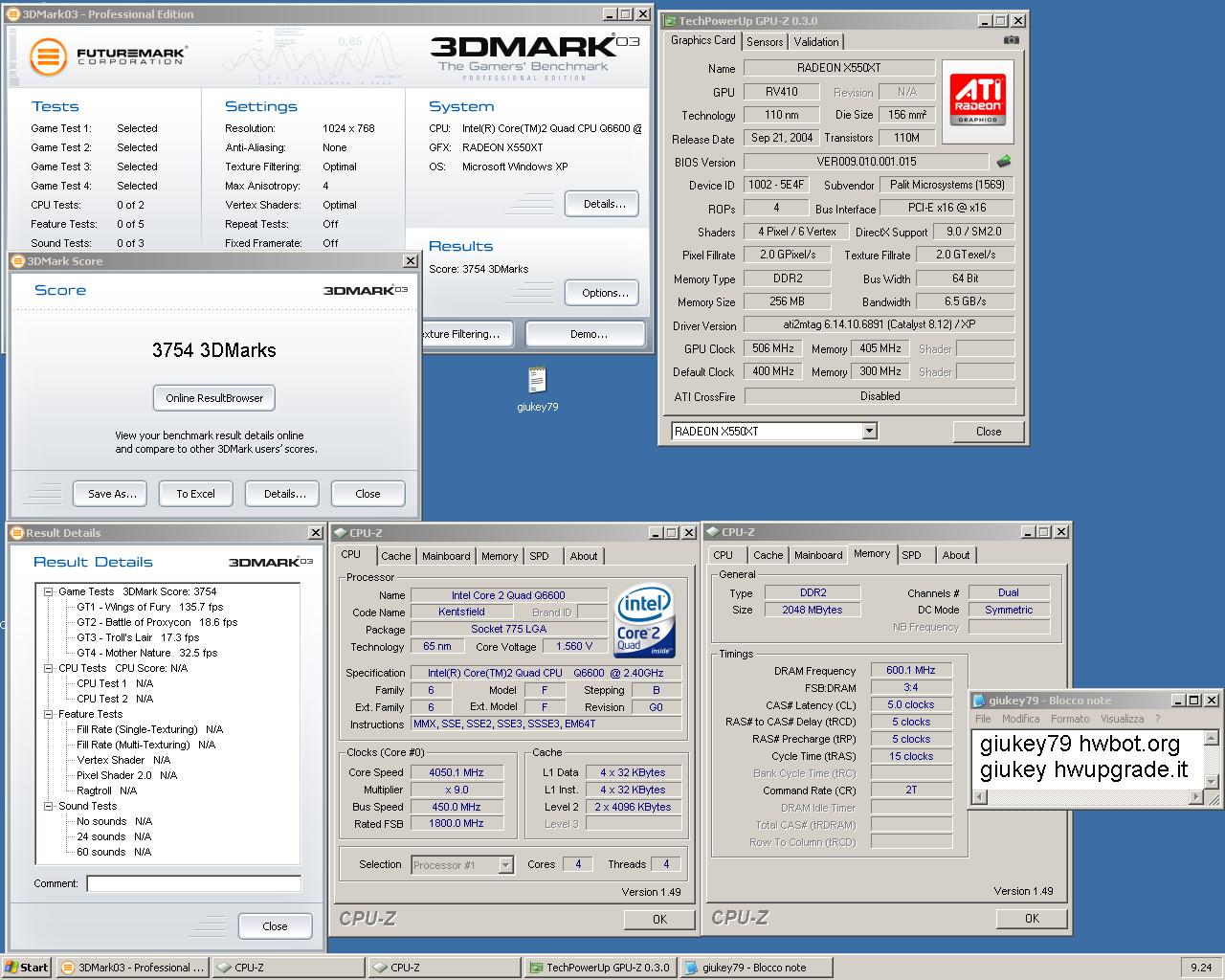This screenshot has width=1225, height=980.
Task: Click the Online ResultBrowser button
Action: (214, 398)
